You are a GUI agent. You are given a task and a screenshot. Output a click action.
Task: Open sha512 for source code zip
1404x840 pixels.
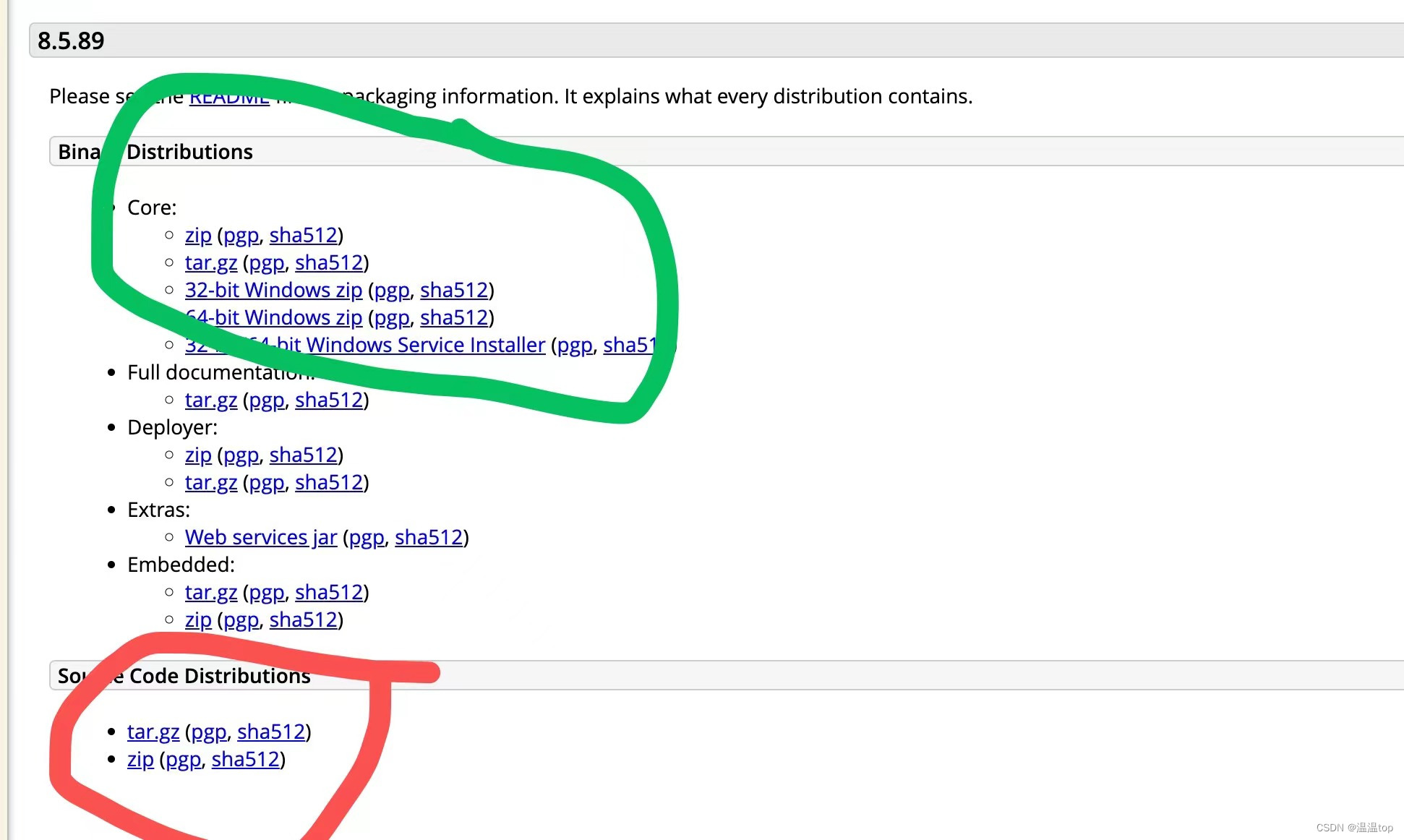pos(245,760)
